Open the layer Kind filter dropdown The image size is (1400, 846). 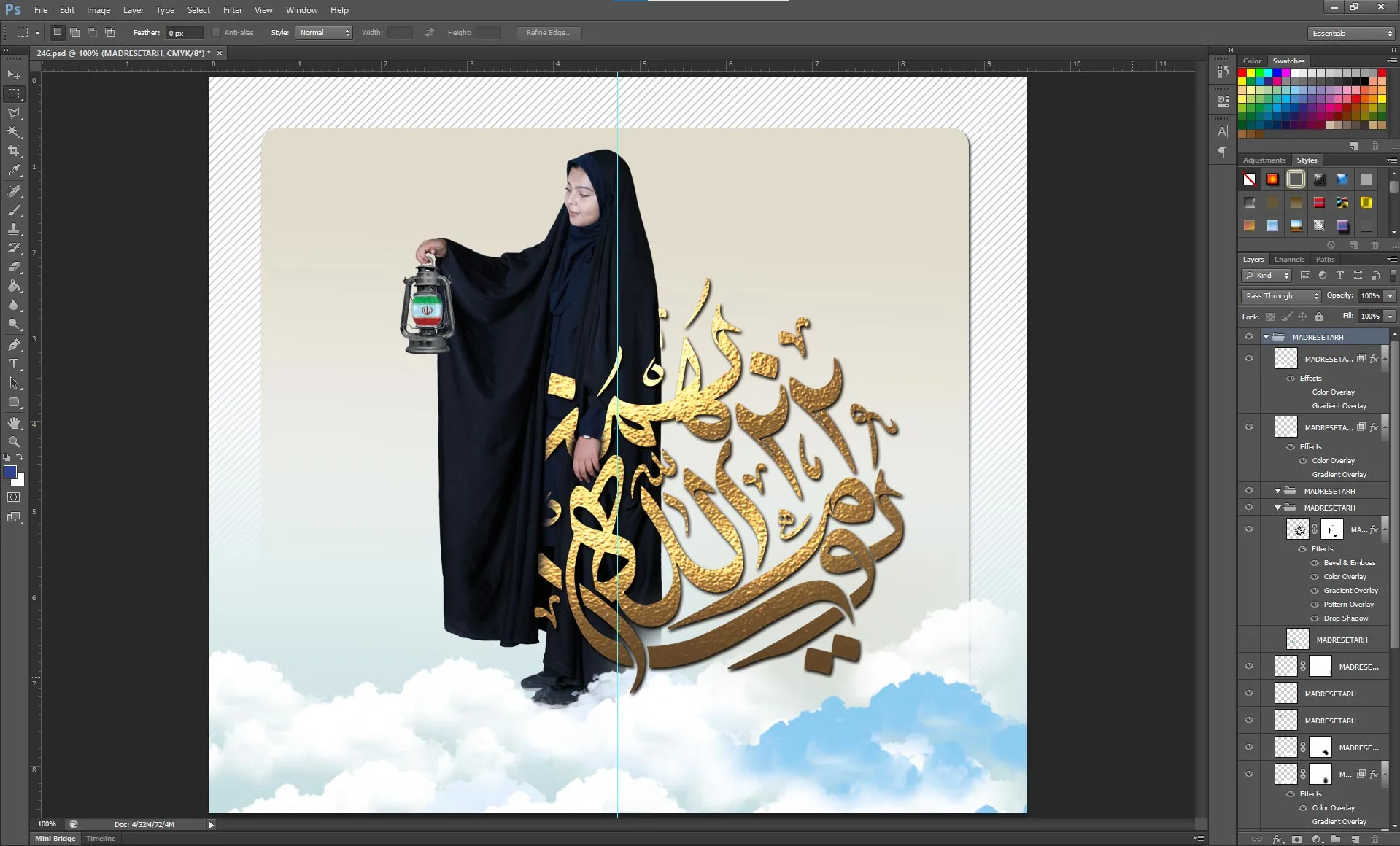(1266, 276)
